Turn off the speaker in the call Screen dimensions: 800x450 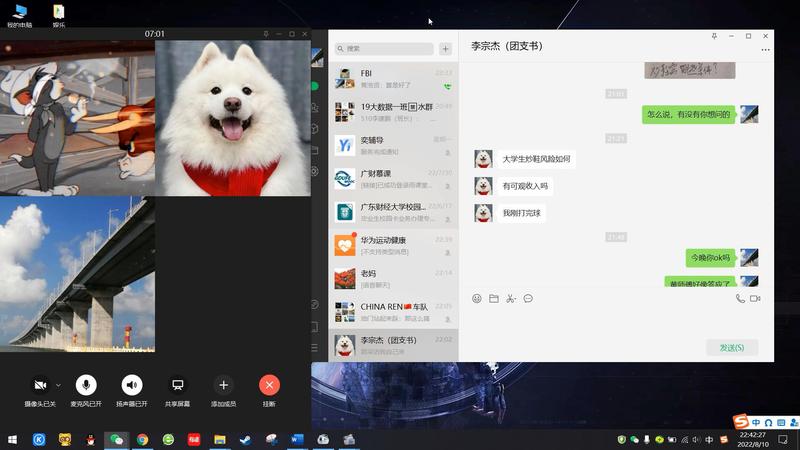point(132,385)
